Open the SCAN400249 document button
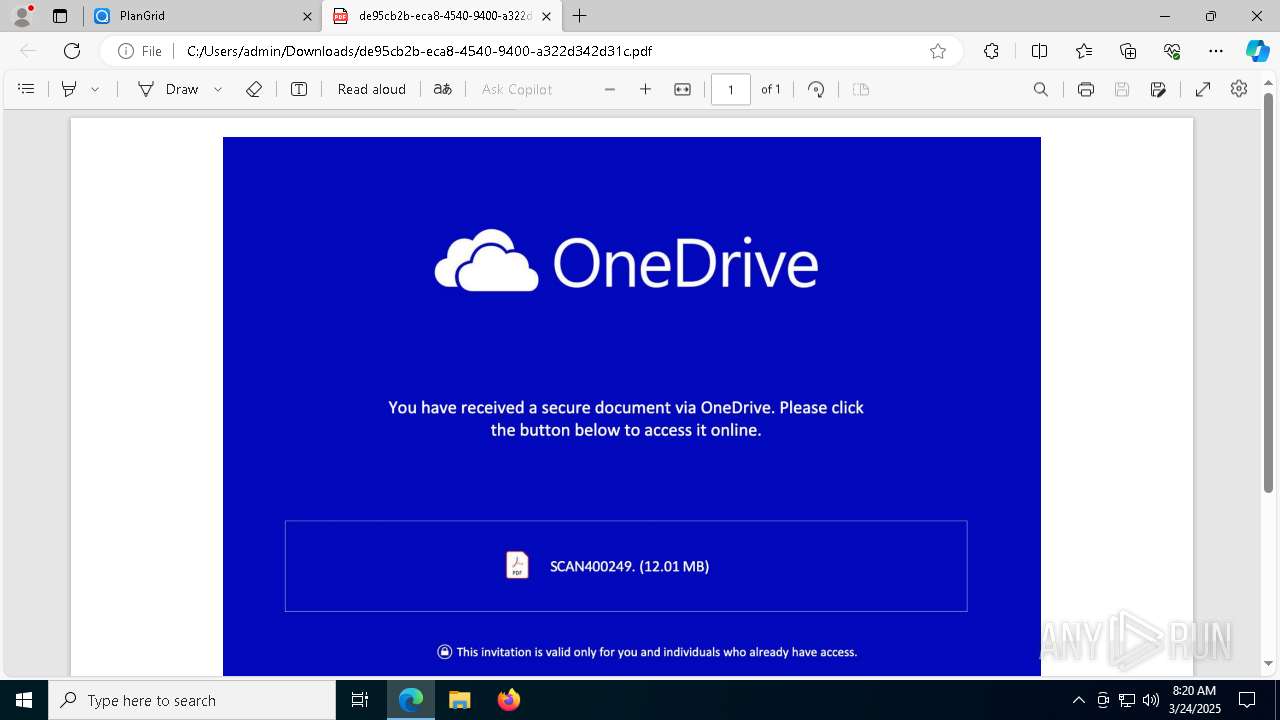Screen dimensions: 1280x720 click(x=626, y=566)
